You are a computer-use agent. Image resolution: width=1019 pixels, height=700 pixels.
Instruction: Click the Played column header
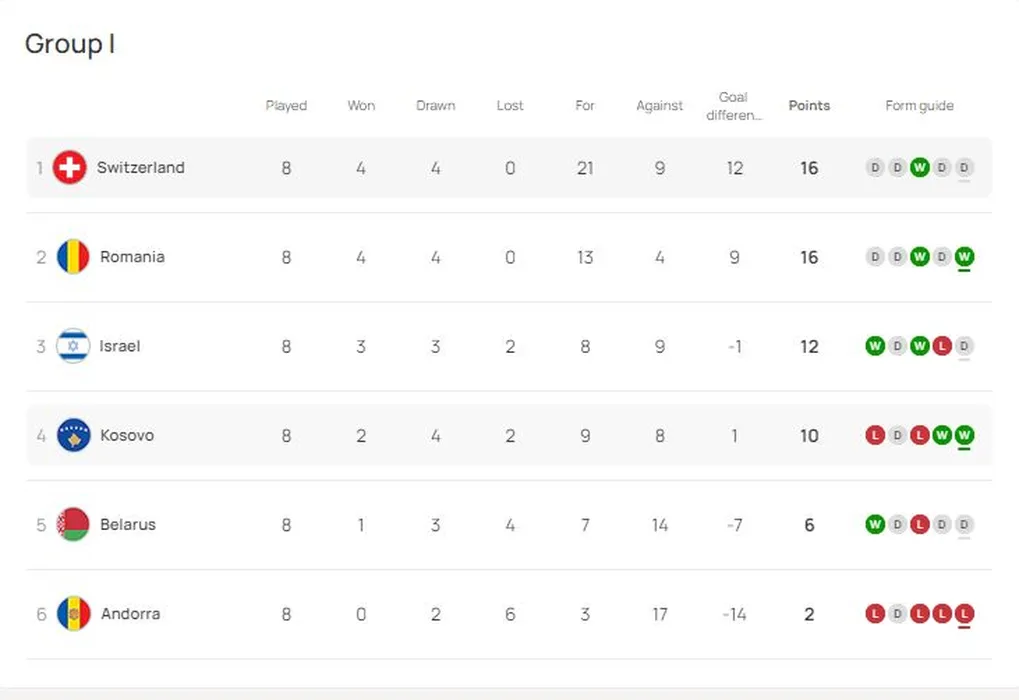pyautogui.click(x=286, y=106)
